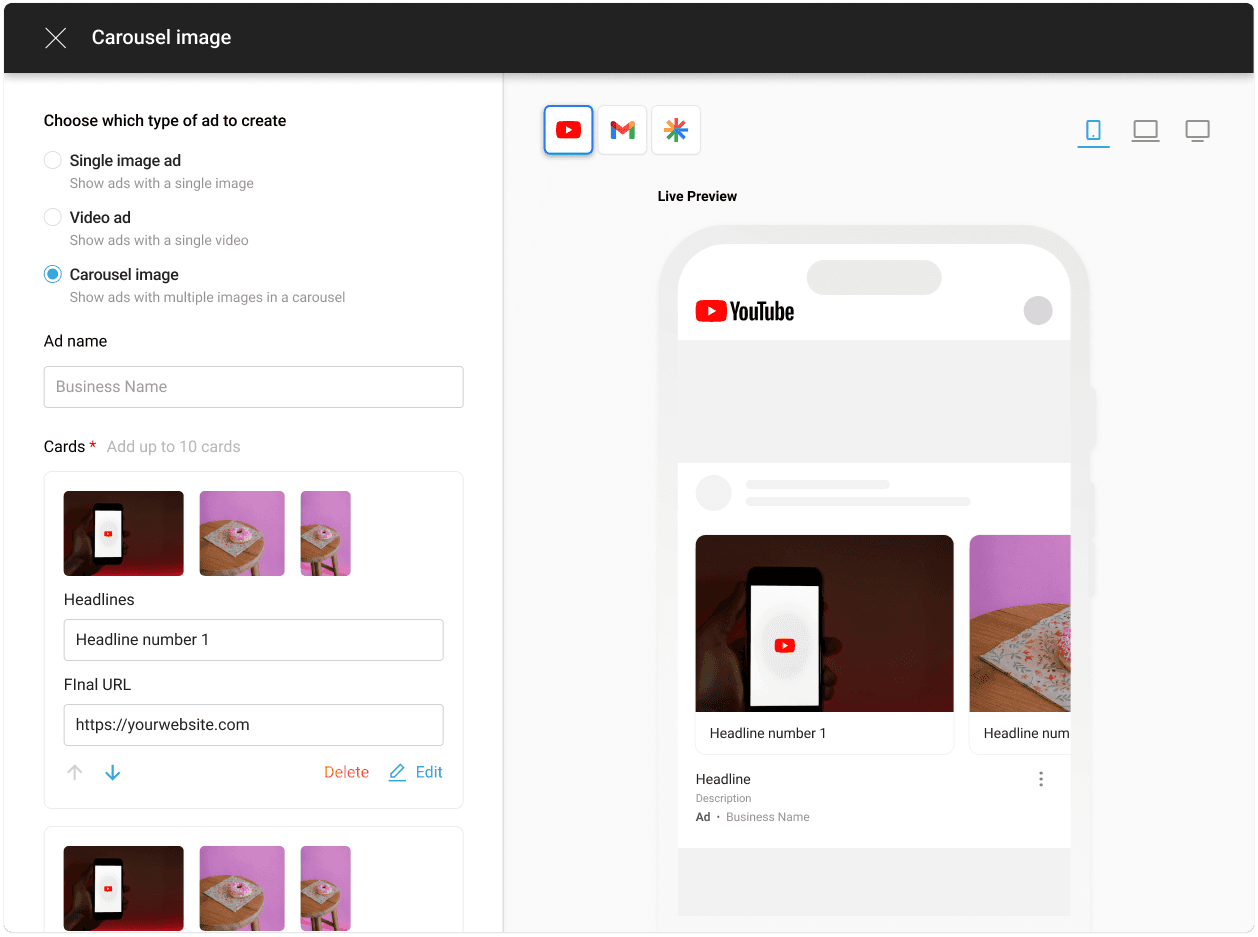Select YouTube preview channel icon
Viewport: 1258px width, 937px height.
click(569, 130)
